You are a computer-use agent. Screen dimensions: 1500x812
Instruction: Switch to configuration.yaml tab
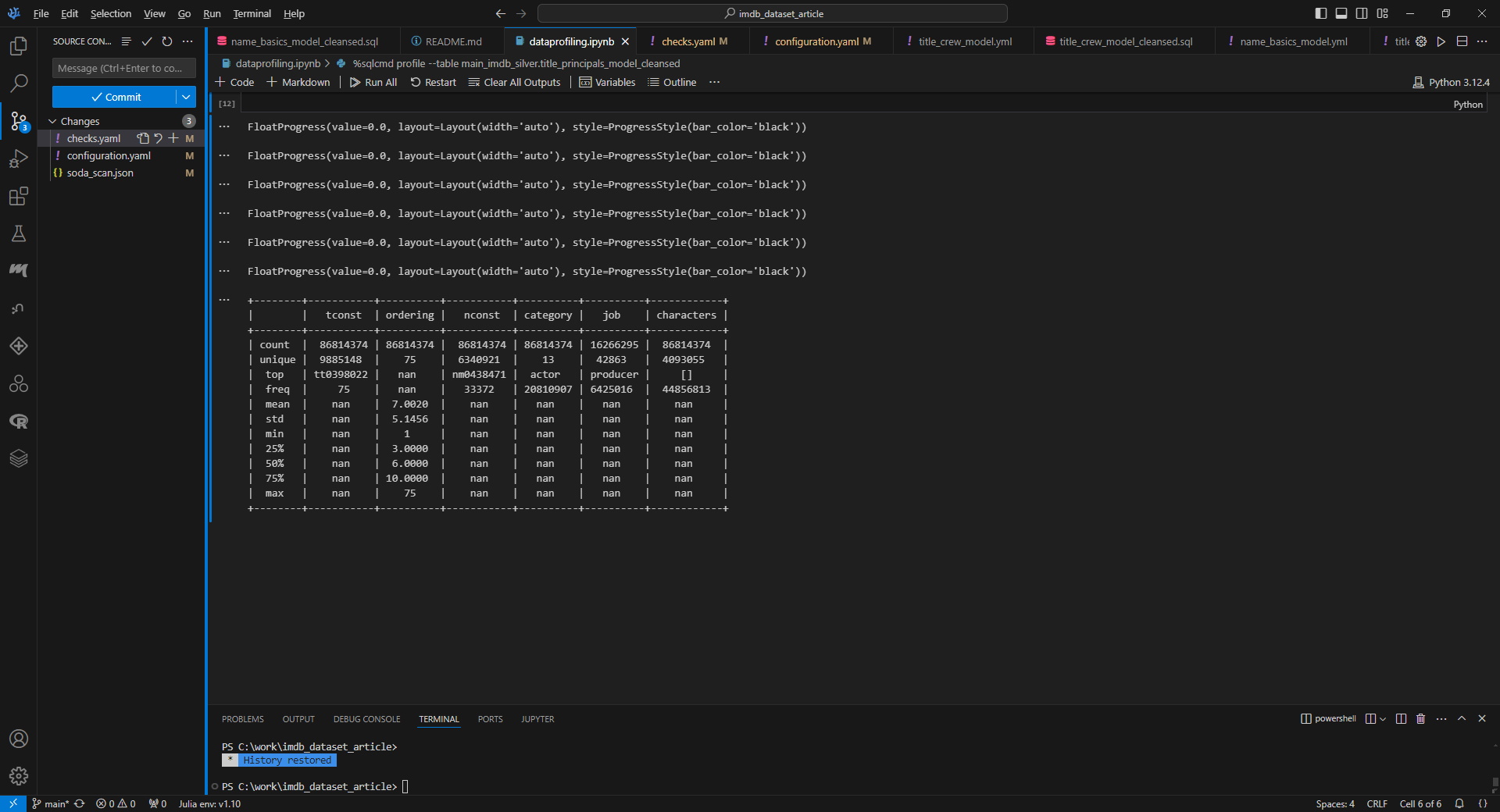click(x=822, y=41)
